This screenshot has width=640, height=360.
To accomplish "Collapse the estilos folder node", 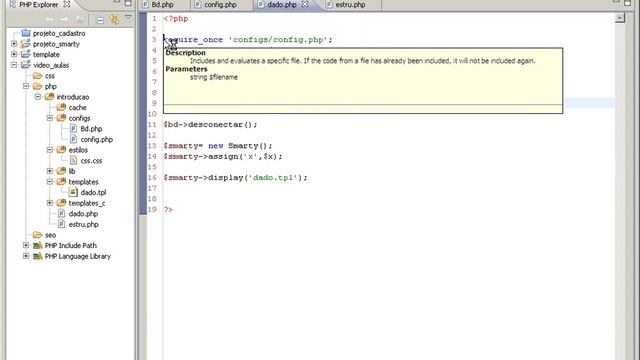I will pyautogui.click(x=50, y=150).
